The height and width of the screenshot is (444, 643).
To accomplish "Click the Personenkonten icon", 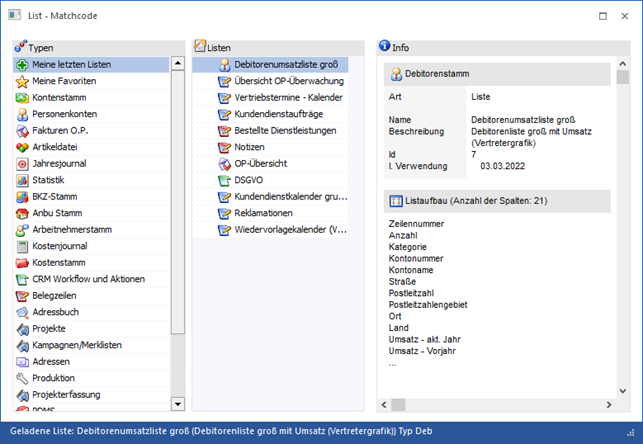I will tap(22, 114).
